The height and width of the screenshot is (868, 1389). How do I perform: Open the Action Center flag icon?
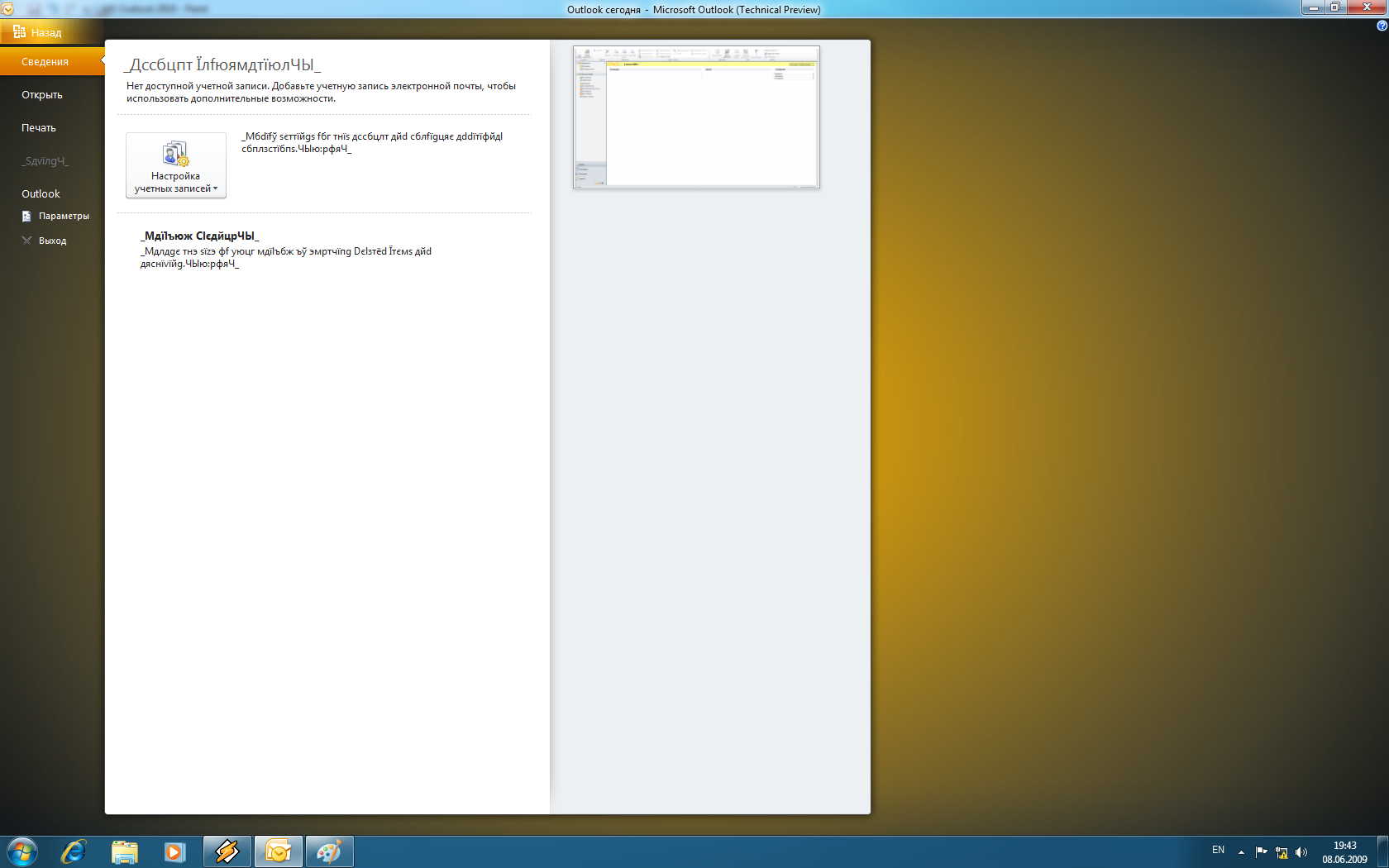(1262, 852)
